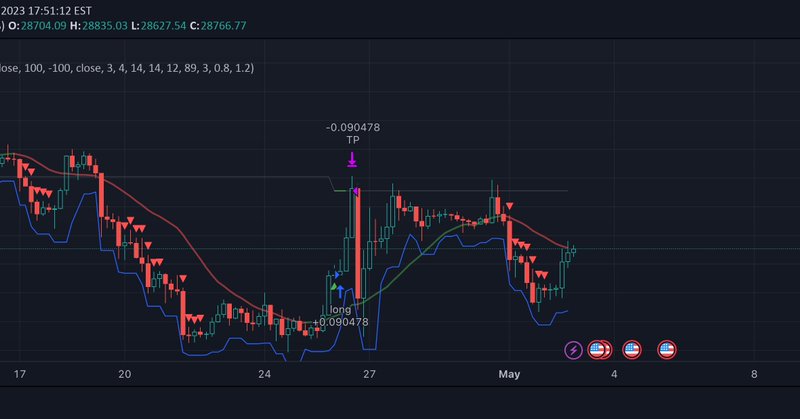Image resolution: width=800 pixels, height=419 pixels.
Task: Click the close price value 28766.77
Action: (223, 26)
